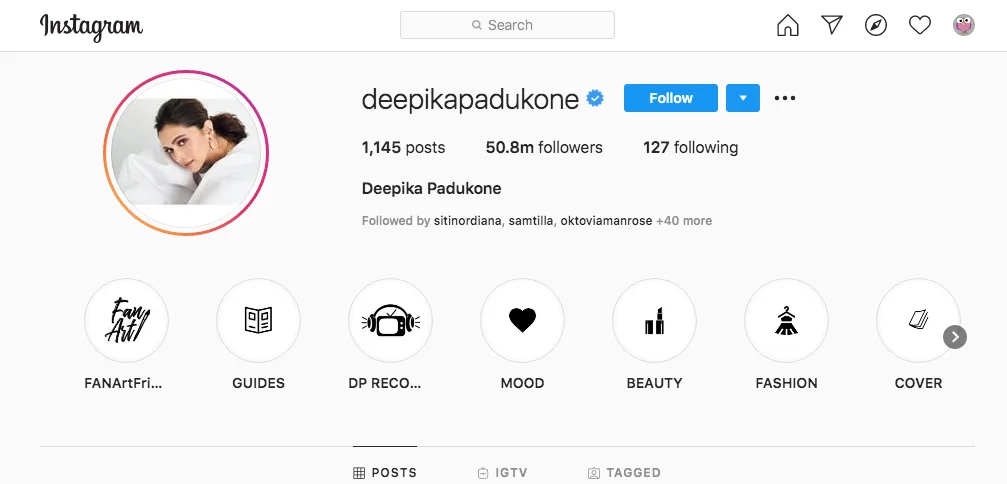The image size is (1007, 484).
Task: Open direct messages paper plane icon
Action: click(832, 26)
